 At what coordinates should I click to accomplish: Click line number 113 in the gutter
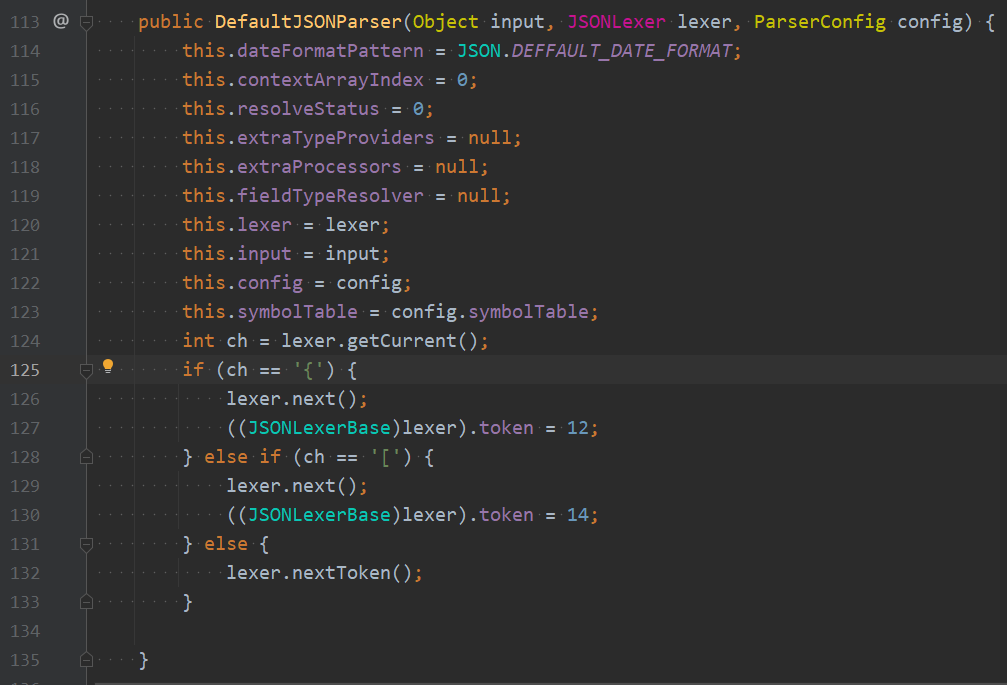[x=25, y=23]
